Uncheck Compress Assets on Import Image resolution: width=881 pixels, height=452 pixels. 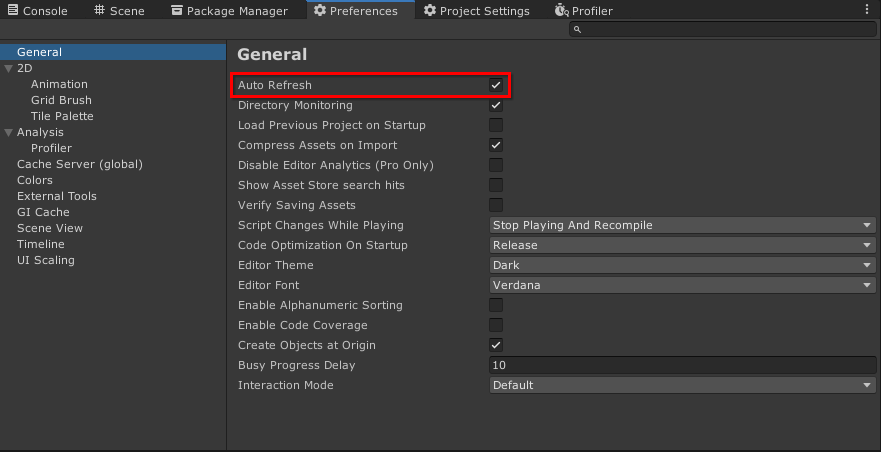click(x=496, y=145)
